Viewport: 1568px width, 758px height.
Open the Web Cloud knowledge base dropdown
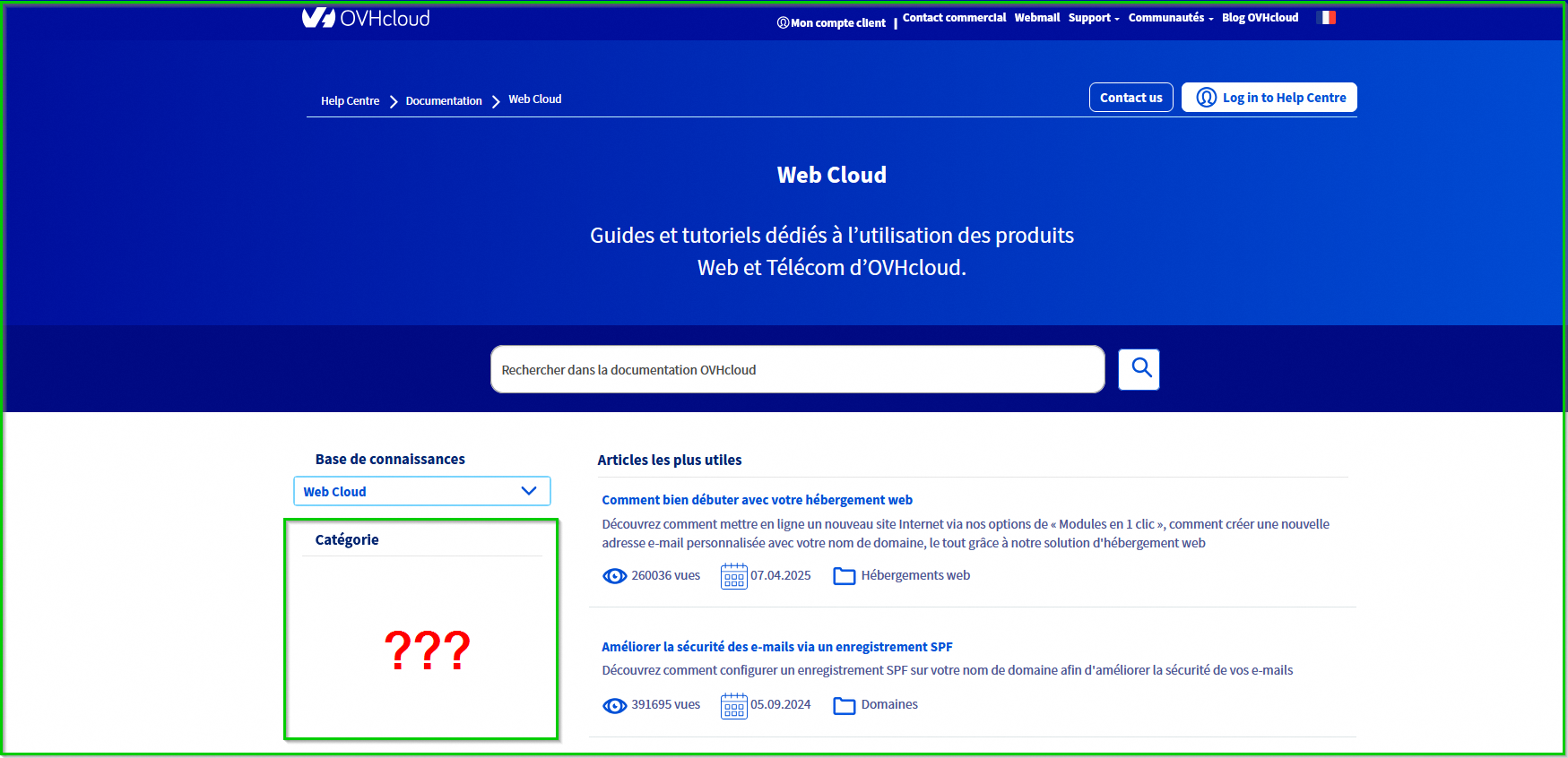421,491
